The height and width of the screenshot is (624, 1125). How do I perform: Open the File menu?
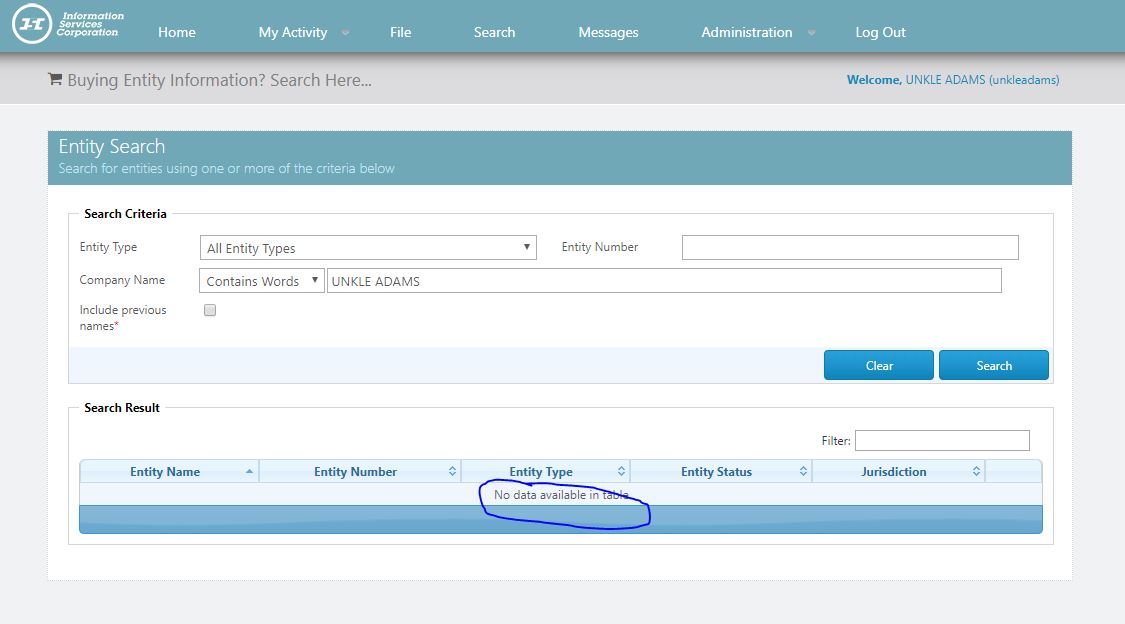[400, 32]
